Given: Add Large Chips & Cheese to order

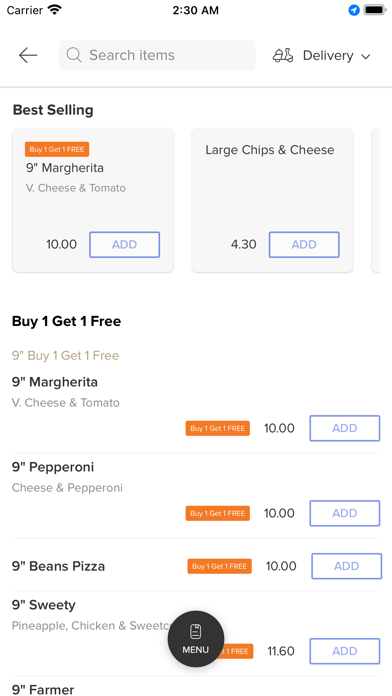Looking at the screenshot, I should tap(304, 245).
